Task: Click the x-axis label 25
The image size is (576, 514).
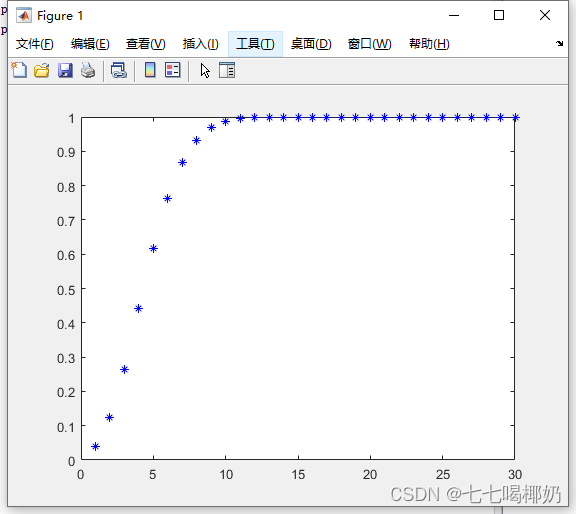Action: (443, 475)
